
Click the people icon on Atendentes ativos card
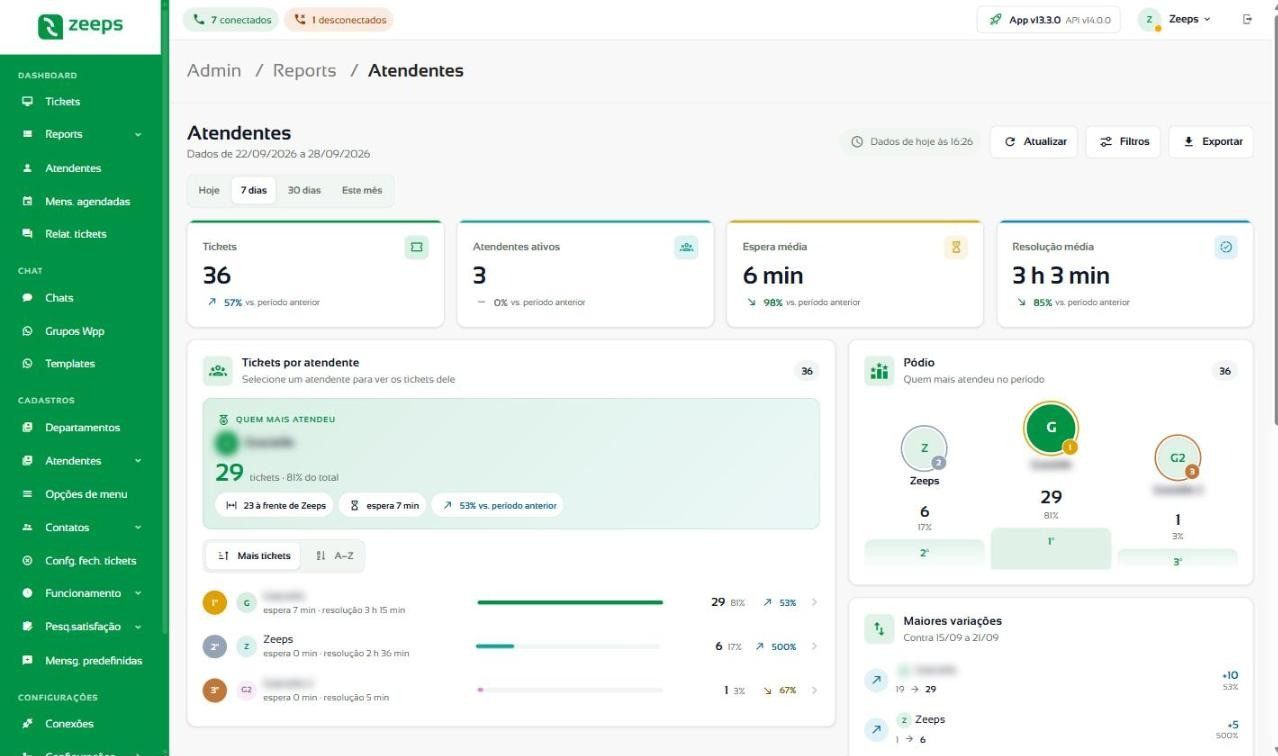[x=686, y=247]
